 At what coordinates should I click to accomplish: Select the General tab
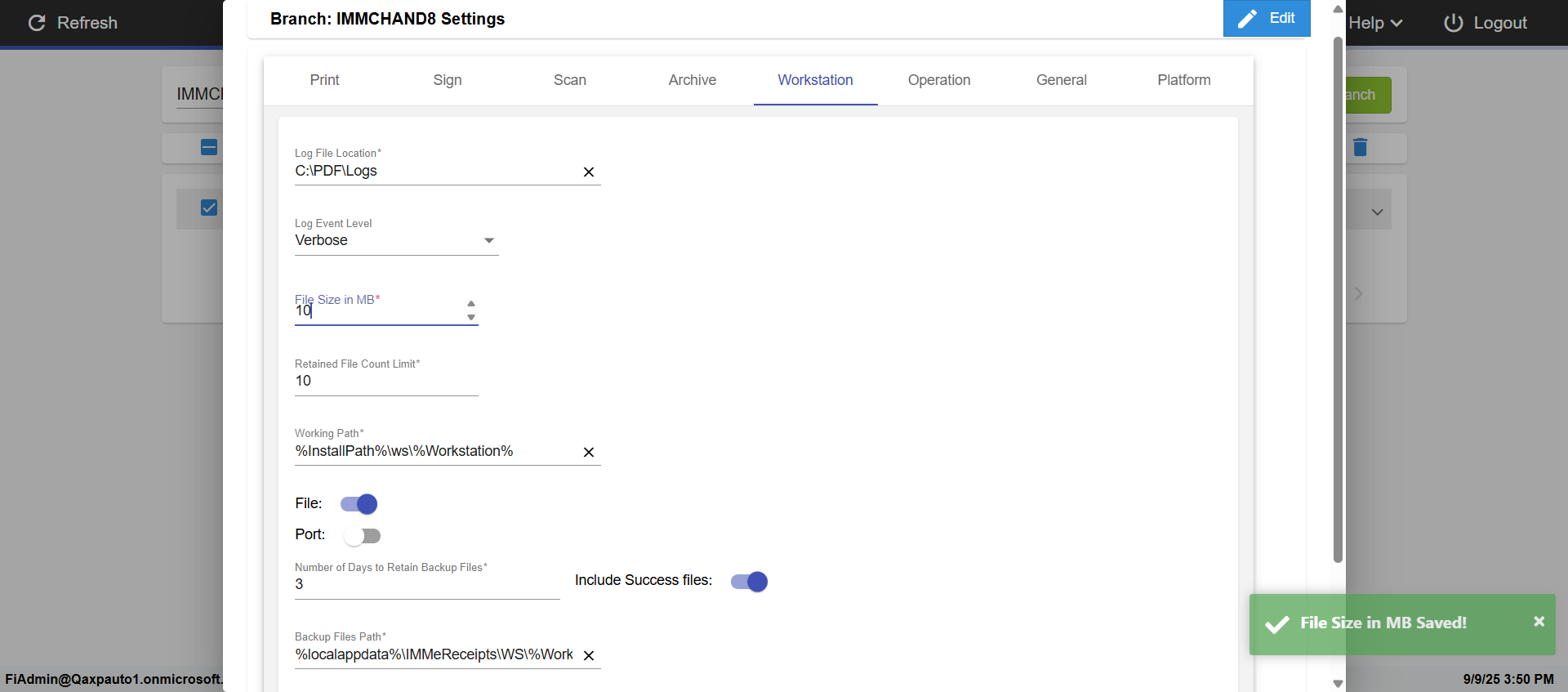(1061, 80)
